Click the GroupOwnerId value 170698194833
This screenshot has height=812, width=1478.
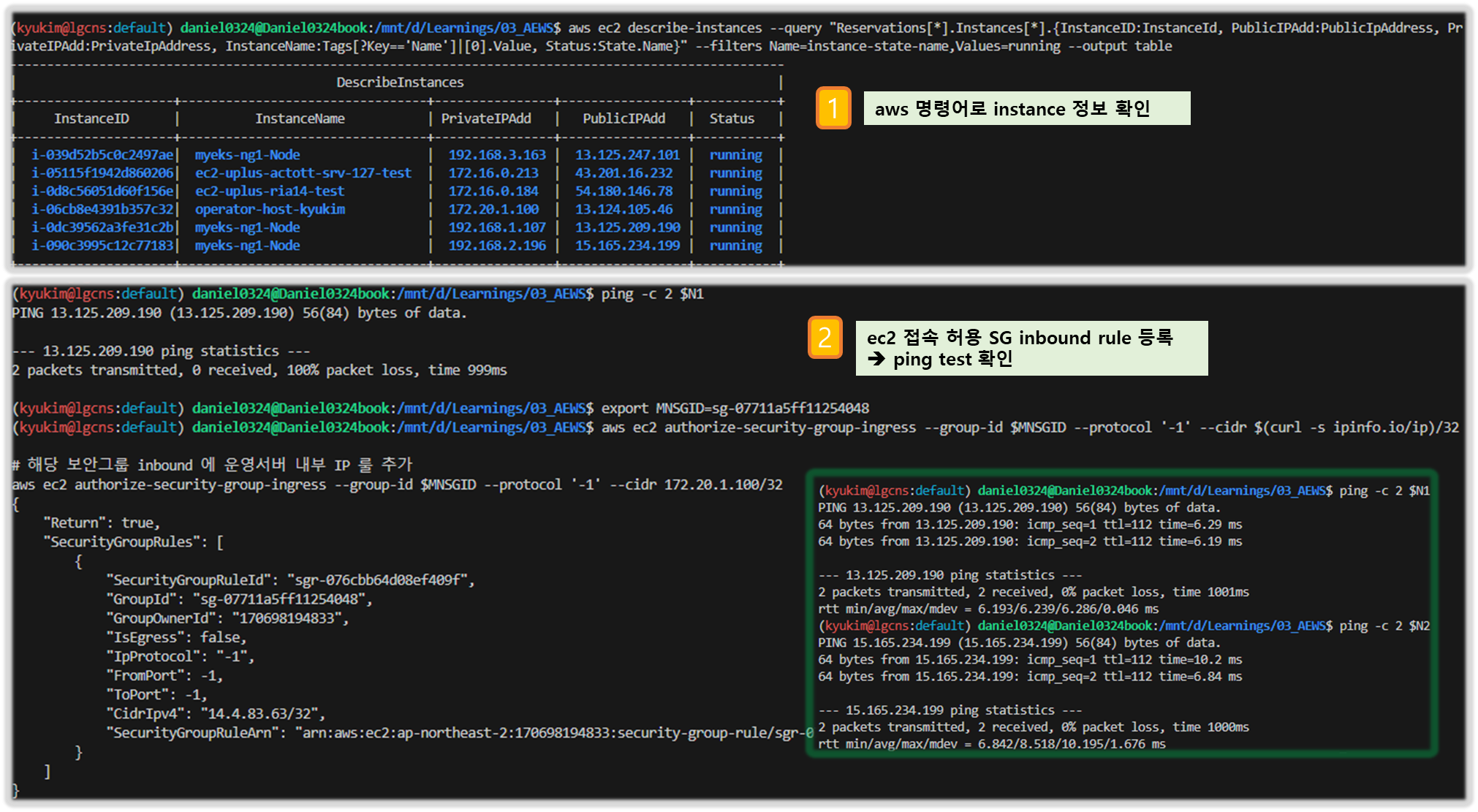point(289,618)
